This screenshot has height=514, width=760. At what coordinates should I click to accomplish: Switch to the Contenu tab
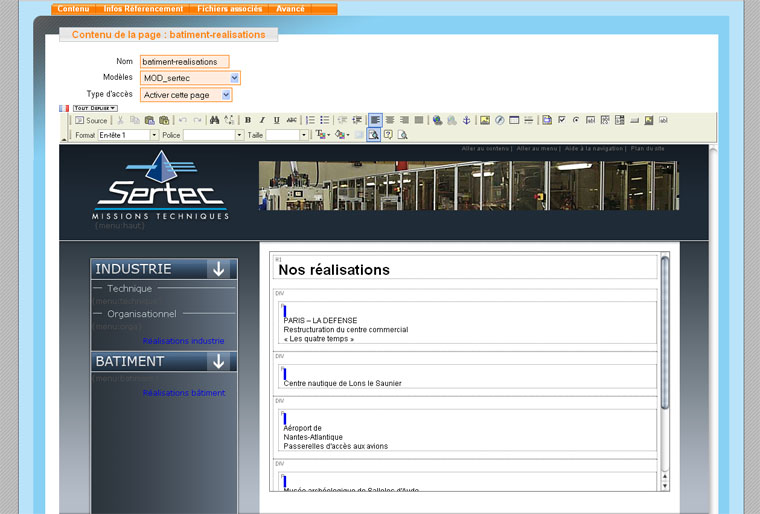(x=73, y=9)
